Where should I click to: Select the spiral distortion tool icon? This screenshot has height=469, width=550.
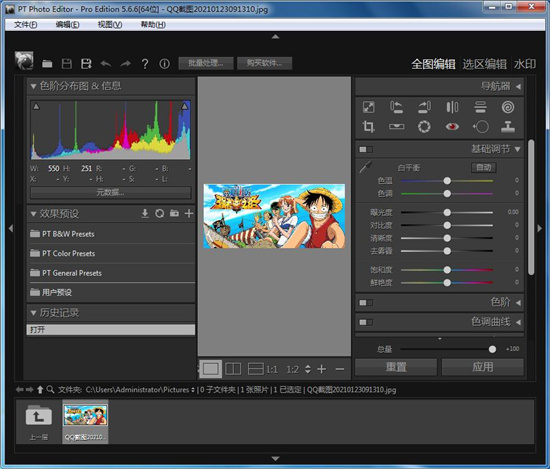pos(508,107)
